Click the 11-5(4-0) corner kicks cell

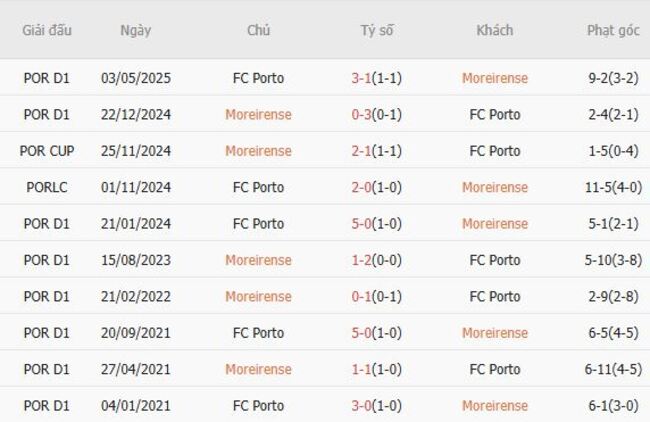point(613,187)
